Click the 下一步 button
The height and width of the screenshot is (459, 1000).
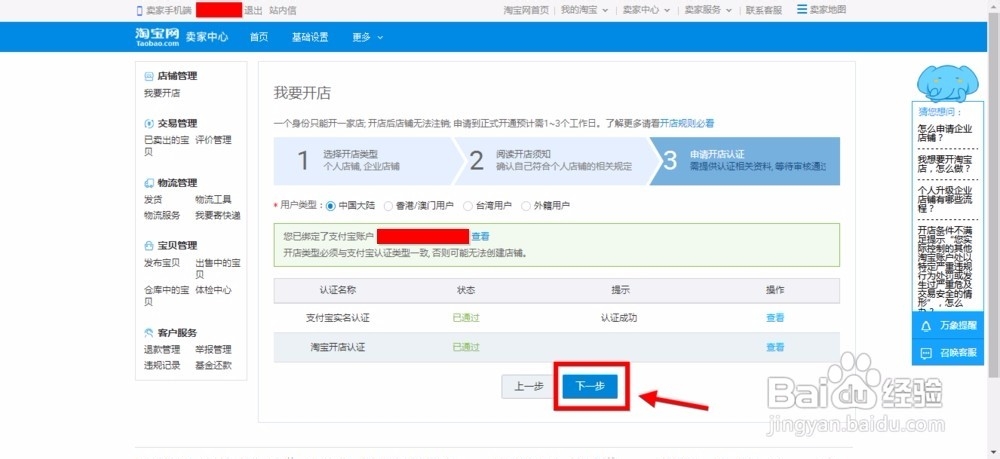click(590, 386)
